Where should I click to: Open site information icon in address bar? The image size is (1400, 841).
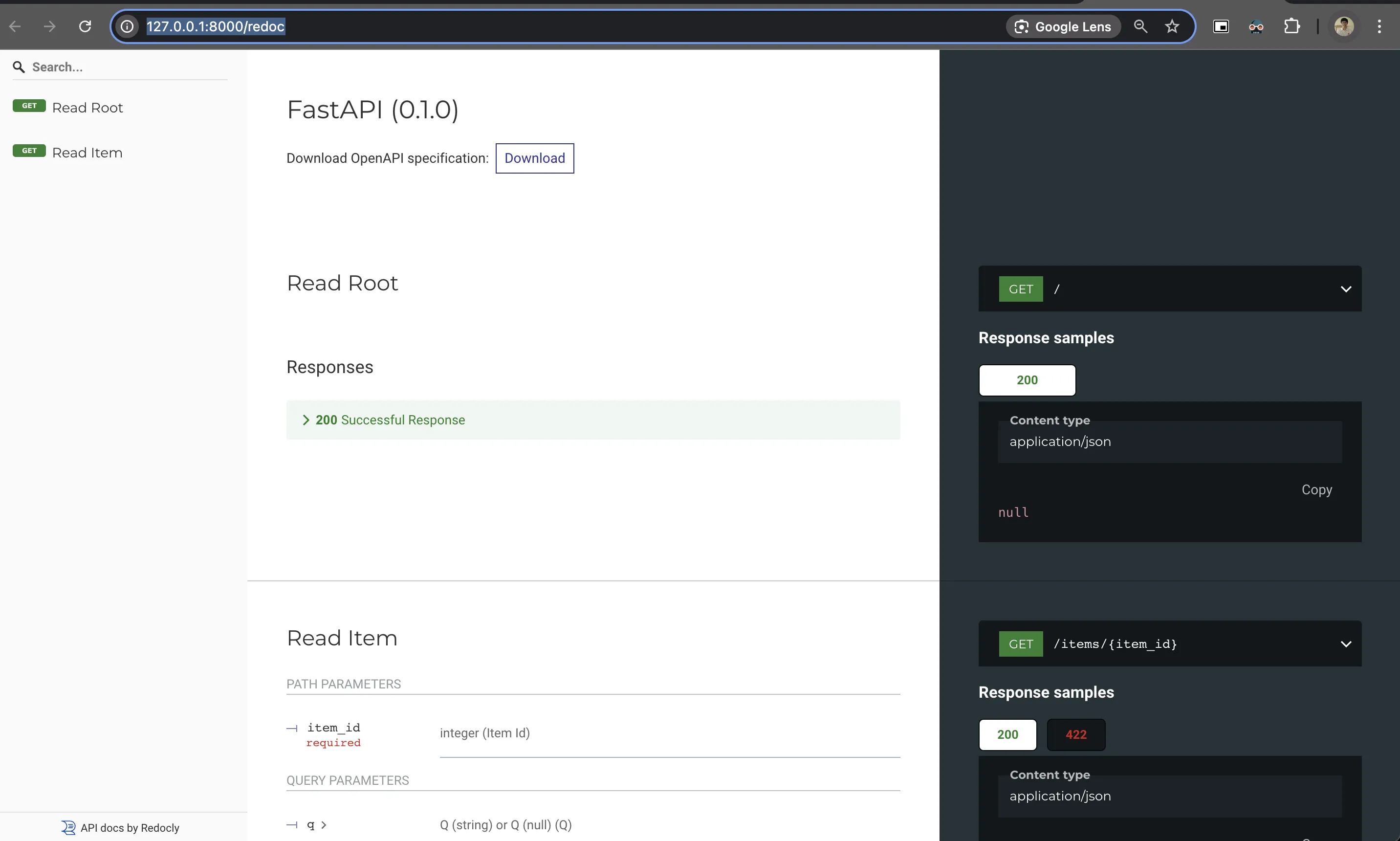point(128,26)
